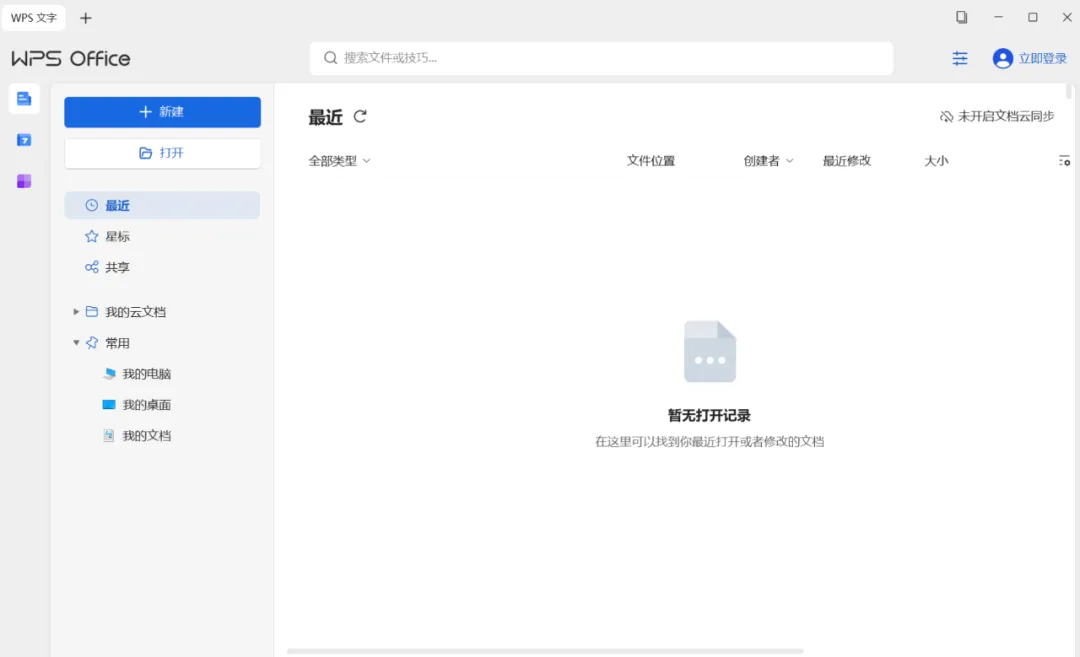Screen dimensions: 1080x657
Task: Open the global settings sliders icon
Action: pos(959,59)
